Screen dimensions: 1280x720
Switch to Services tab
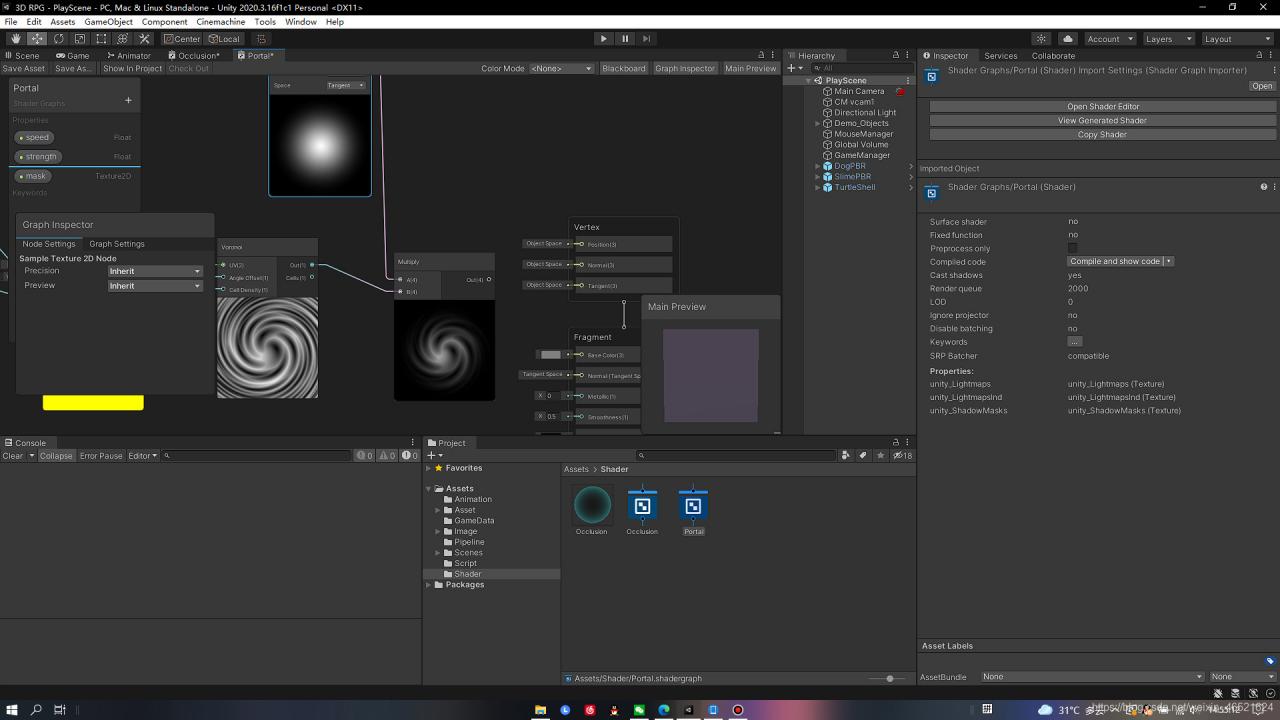pyautogui.click(x=1000, y=55)
